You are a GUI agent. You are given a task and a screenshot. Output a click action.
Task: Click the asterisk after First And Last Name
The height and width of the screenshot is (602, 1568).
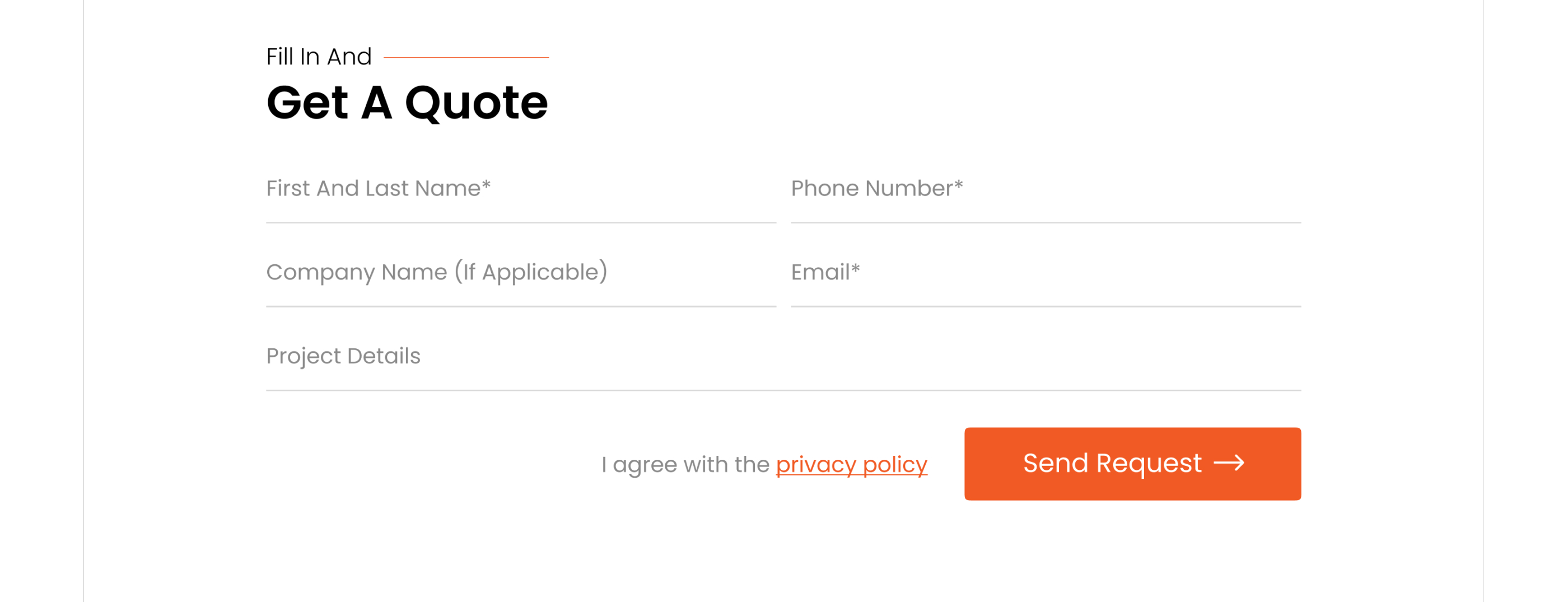(x=486, y=184)
